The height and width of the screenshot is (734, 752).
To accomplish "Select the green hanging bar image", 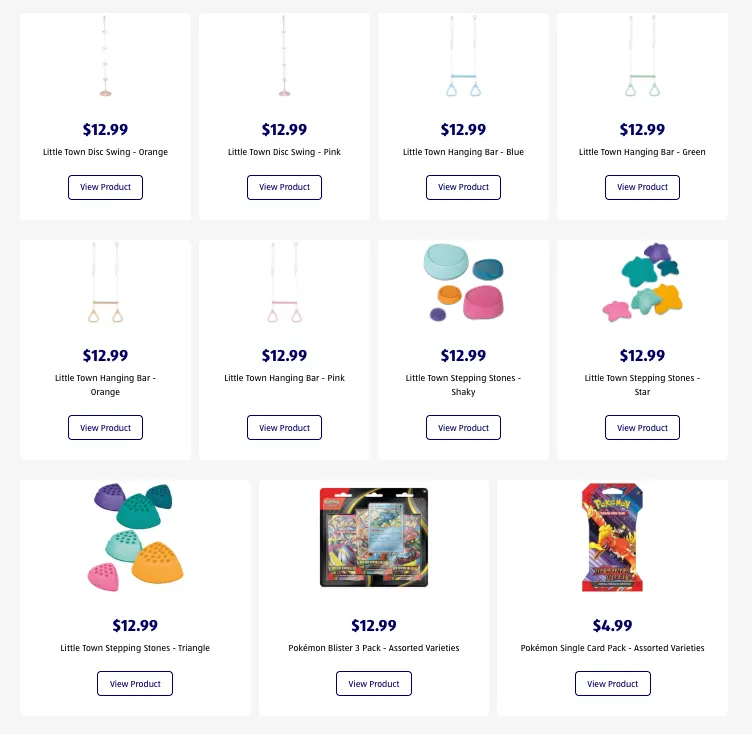I will pyautogui.click(x=642, y=62).
